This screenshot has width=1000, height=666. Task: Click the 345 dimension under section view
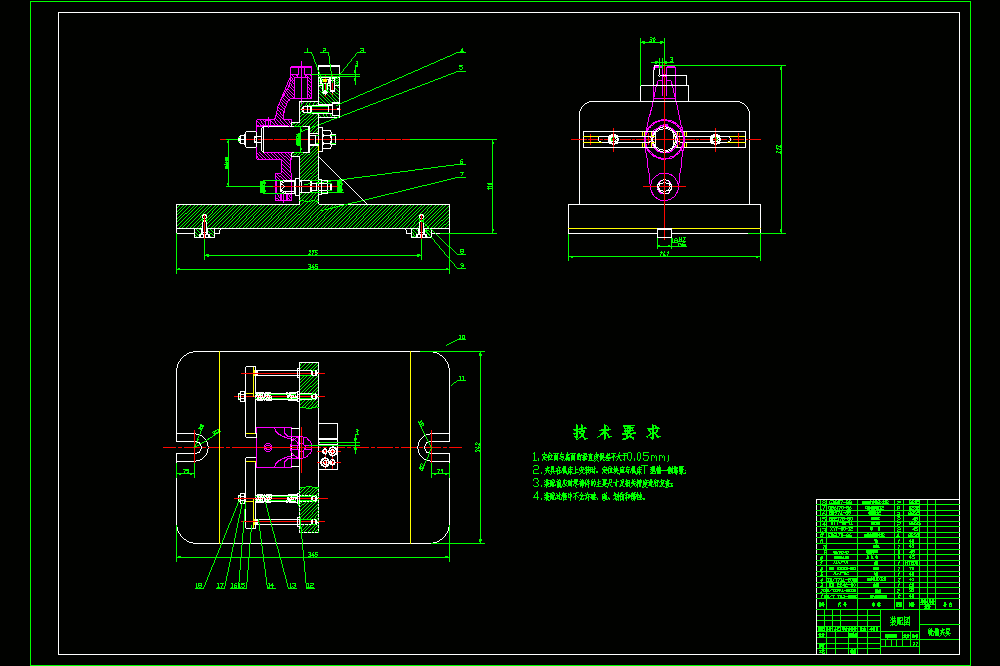(x=312, y=267)
